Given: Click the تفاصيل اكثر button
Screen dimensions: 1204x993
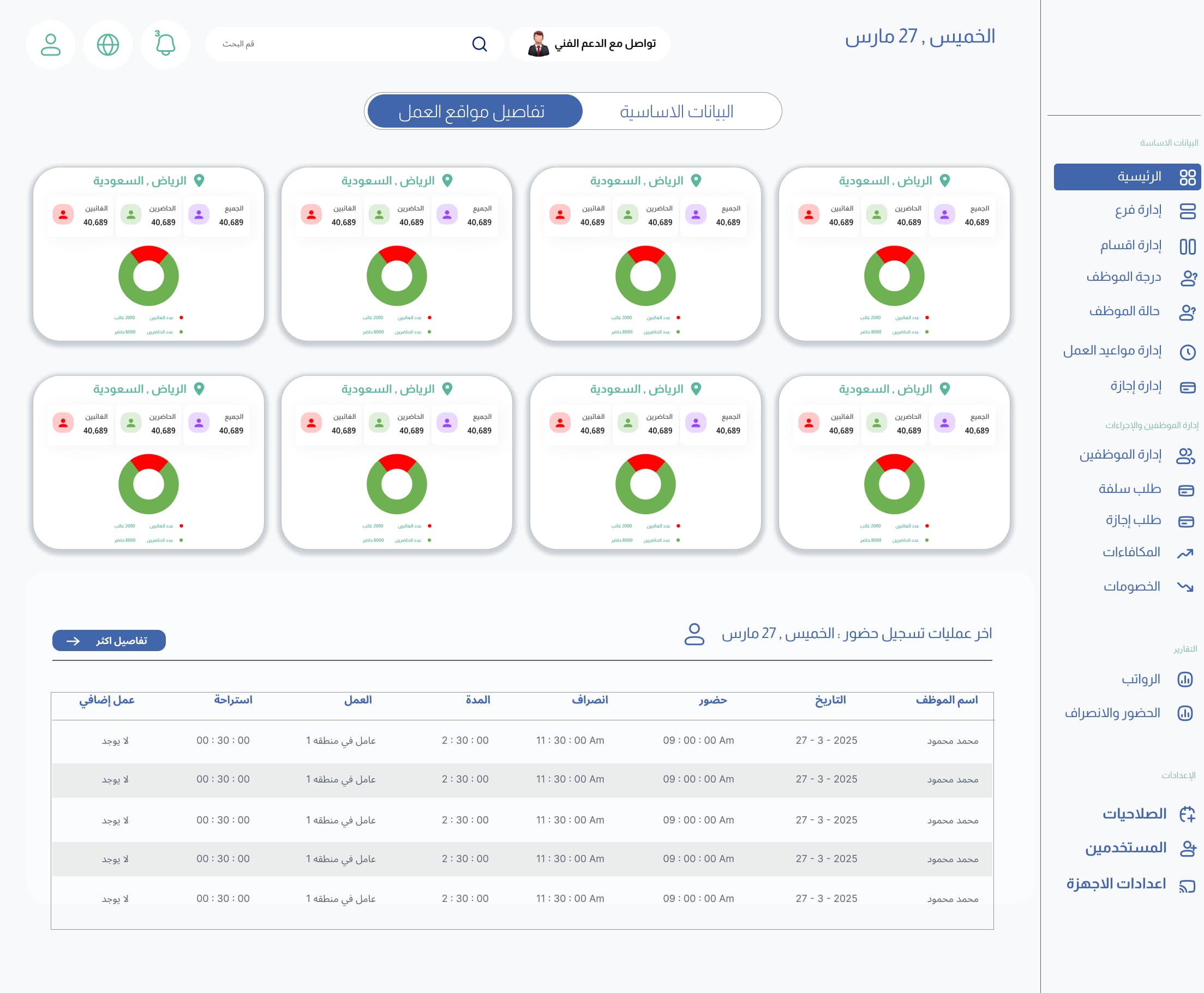Looking at the screenshot, I should pos(108,641).
